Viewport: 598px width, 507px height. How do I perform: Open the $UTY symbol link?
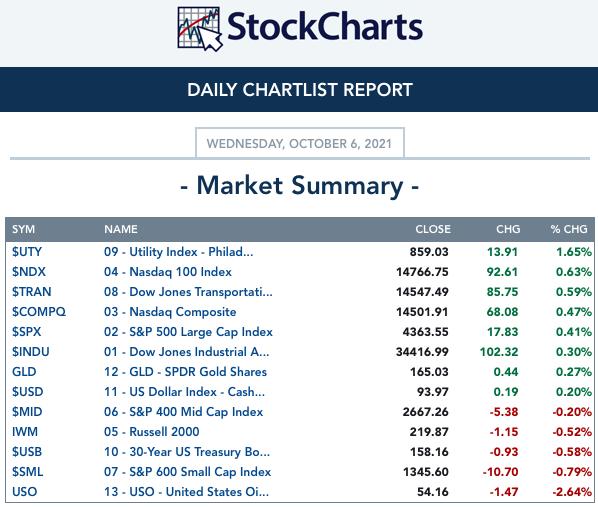pos(27,252)
